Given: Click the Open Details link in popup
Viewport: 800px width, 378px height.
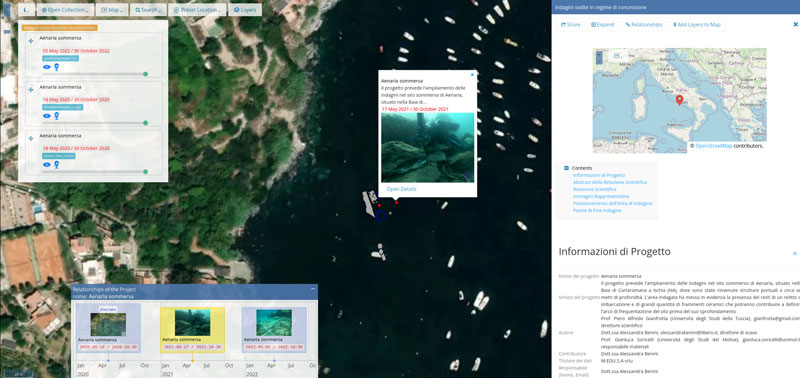Looking at the screenshot, I should tap(402, 189).
